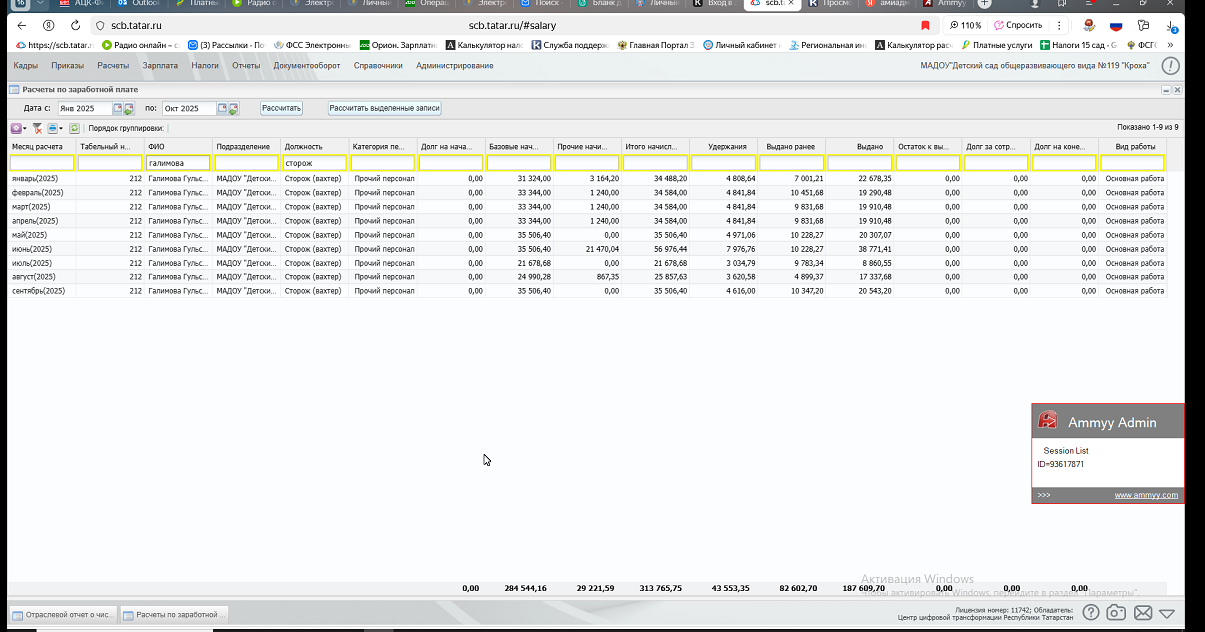
Task: Click the Подразделение filter field
Action: 246,163
